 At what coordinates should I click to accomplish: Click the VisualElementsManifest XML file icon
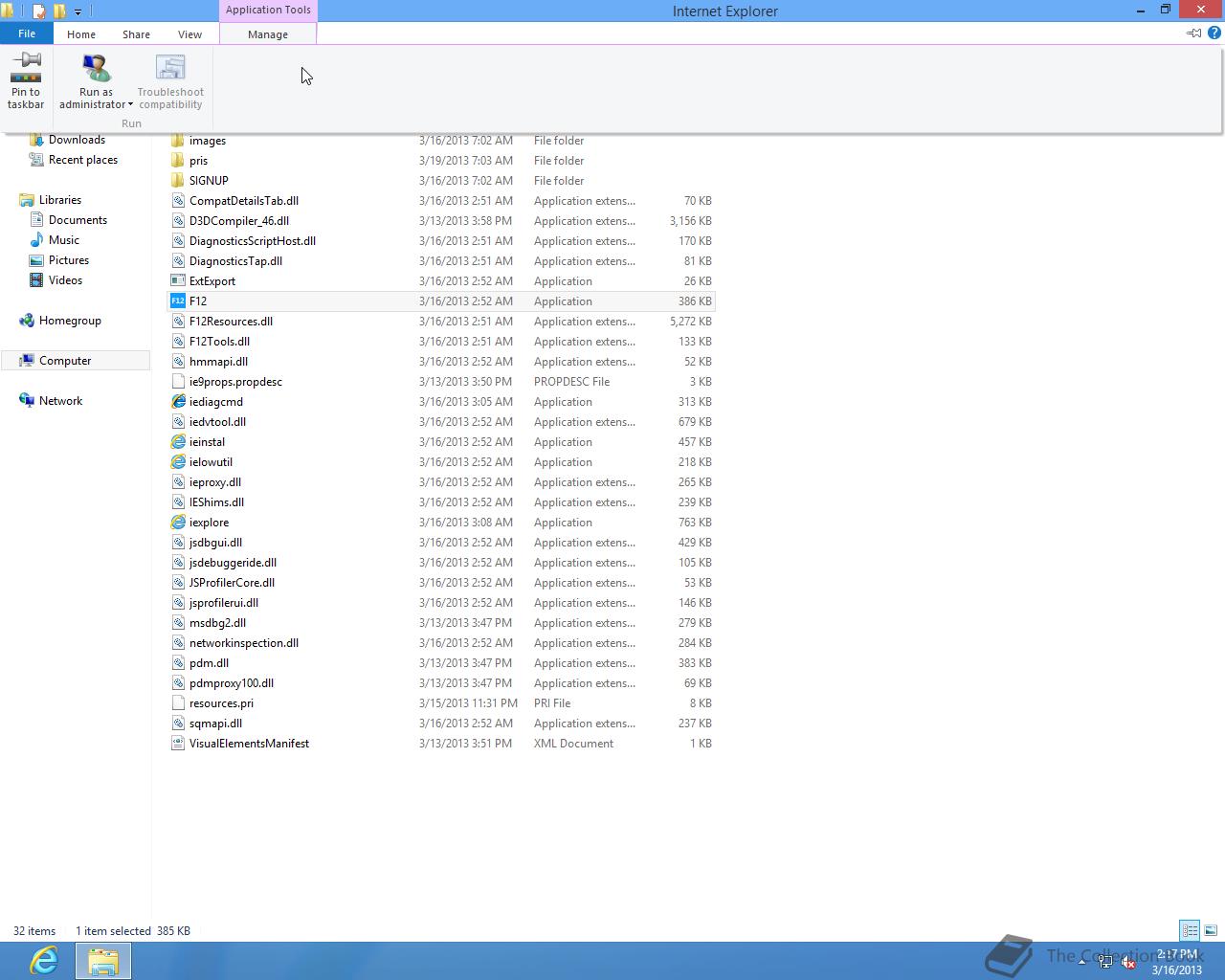coord(177,744)
